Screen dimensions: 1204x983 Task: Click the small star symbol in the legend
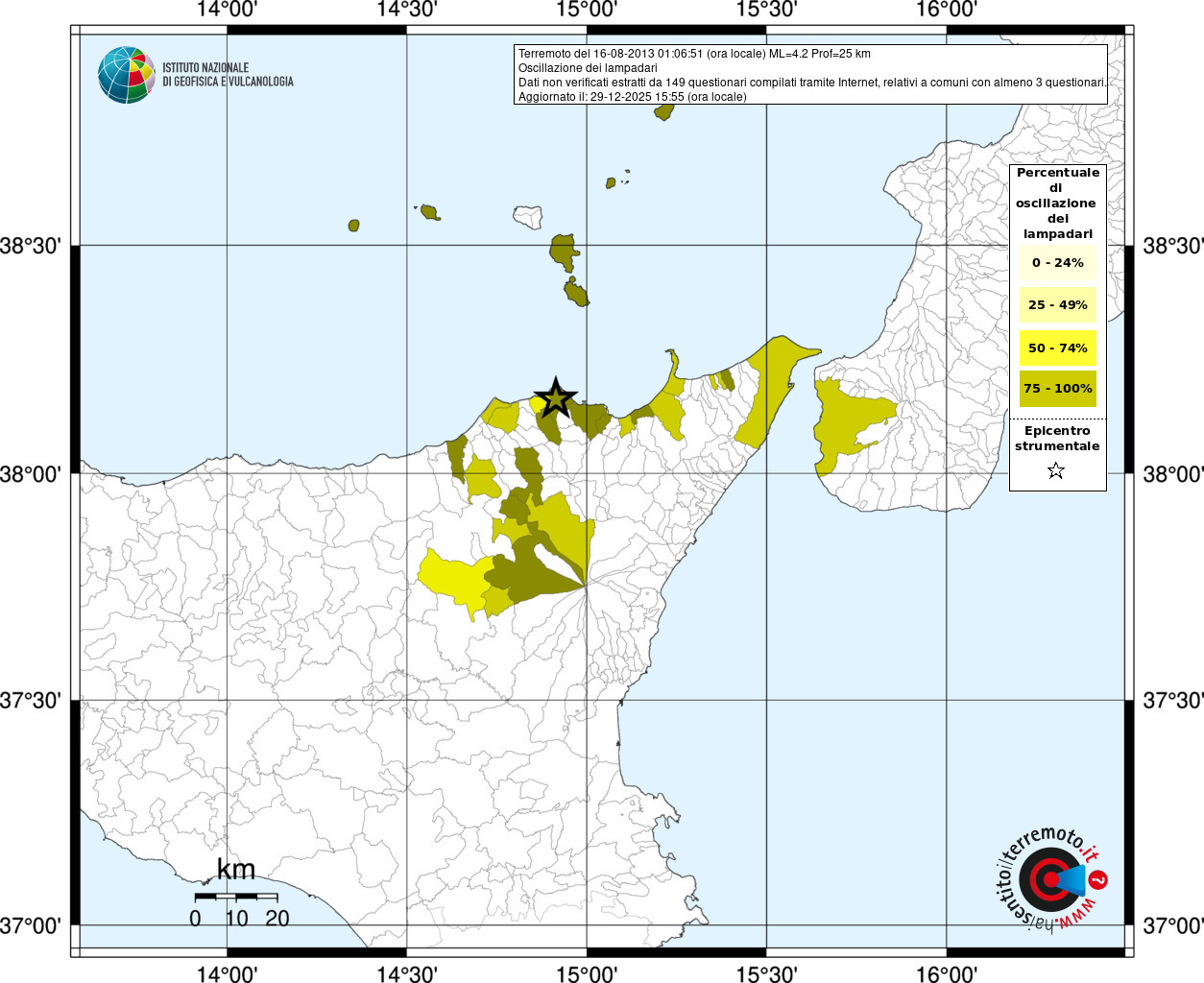click(1056, 470)
